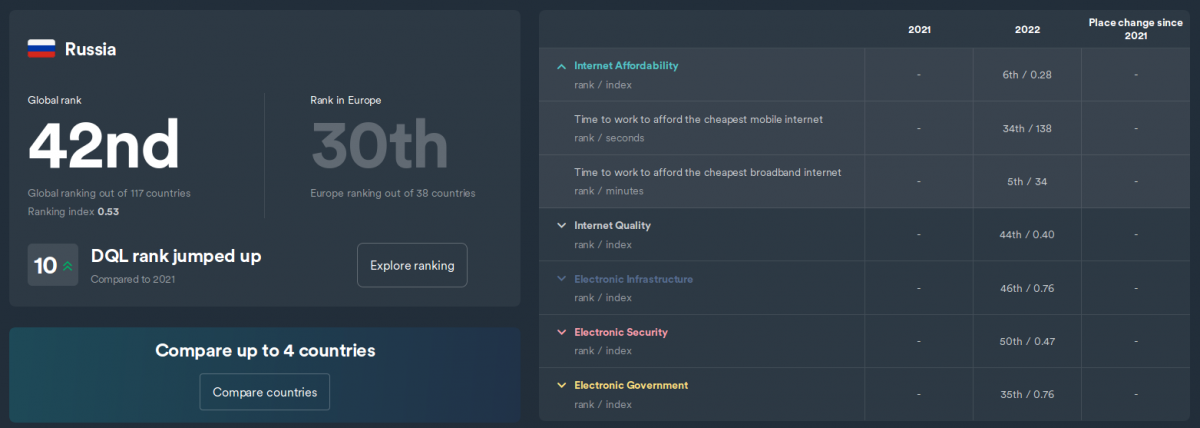The height and width of the screenshot is (428, 1200).
Task: Expand the Internet Quality section chevron
Action: click(x=561, y=226)
